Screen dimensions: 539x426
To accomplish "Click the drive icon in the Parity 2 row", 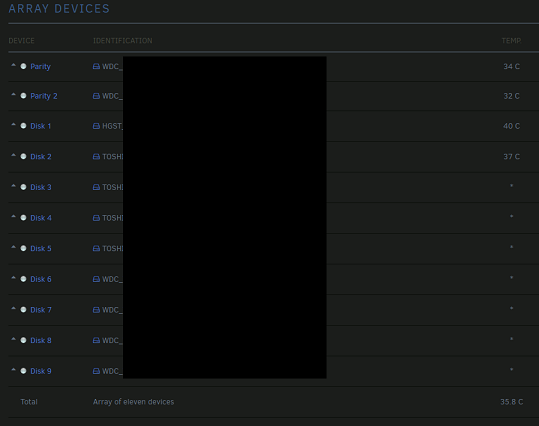I will coord(96,96).
